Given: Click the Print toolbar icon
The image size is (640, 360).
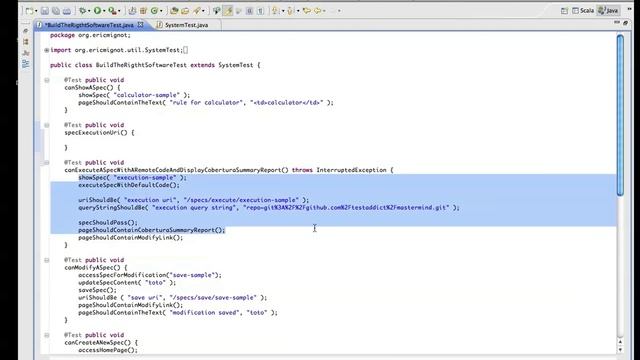Looking at the screenshot, I should click(67, 11).
